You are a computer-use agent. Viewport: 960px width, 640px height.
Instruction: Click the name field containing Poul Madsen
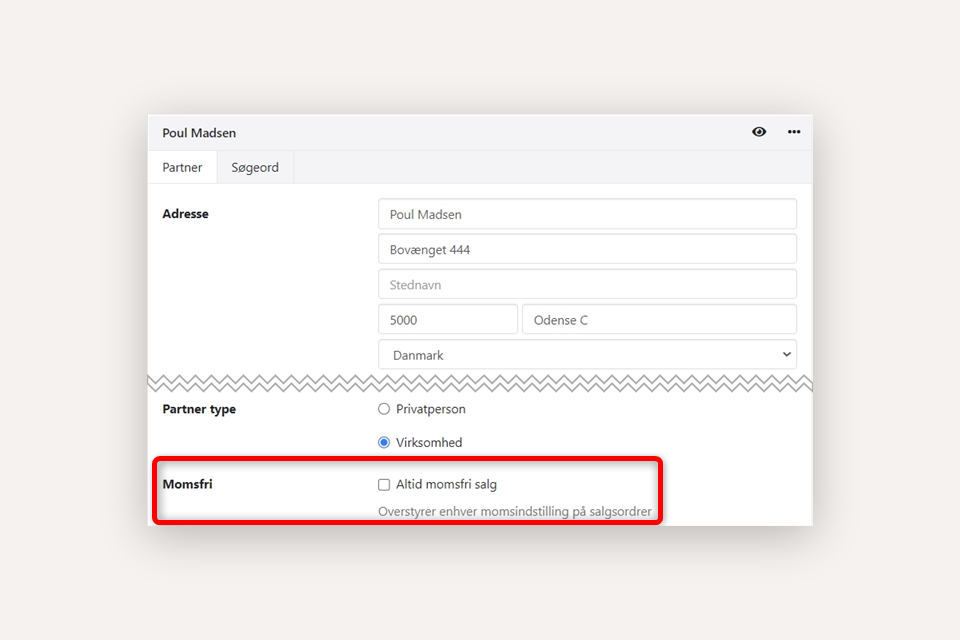click(x=587, y=214)
